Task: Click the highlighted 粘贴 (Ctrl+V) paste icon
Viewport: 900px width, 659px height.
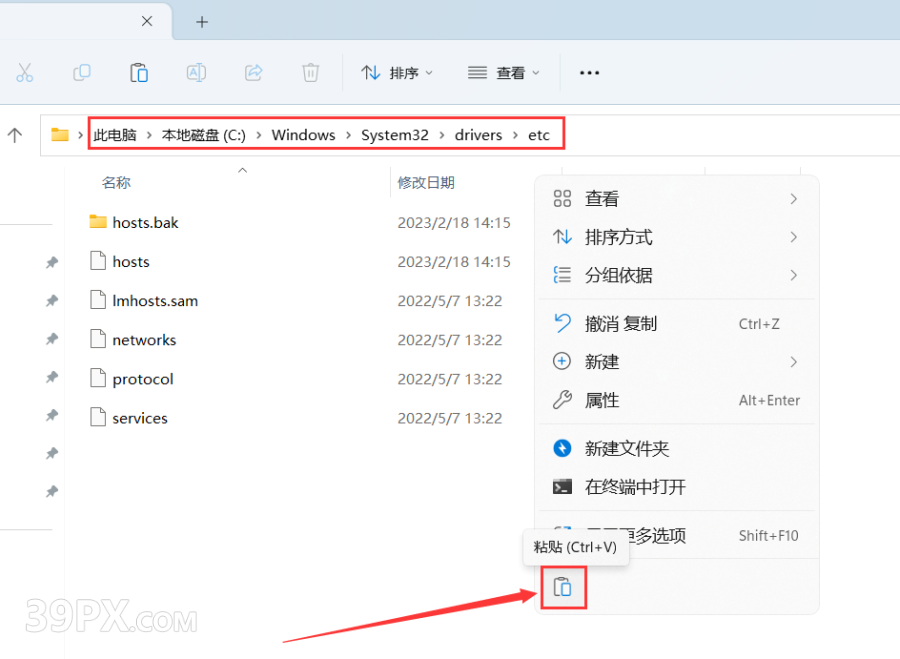Action: [x=563, y=588]
